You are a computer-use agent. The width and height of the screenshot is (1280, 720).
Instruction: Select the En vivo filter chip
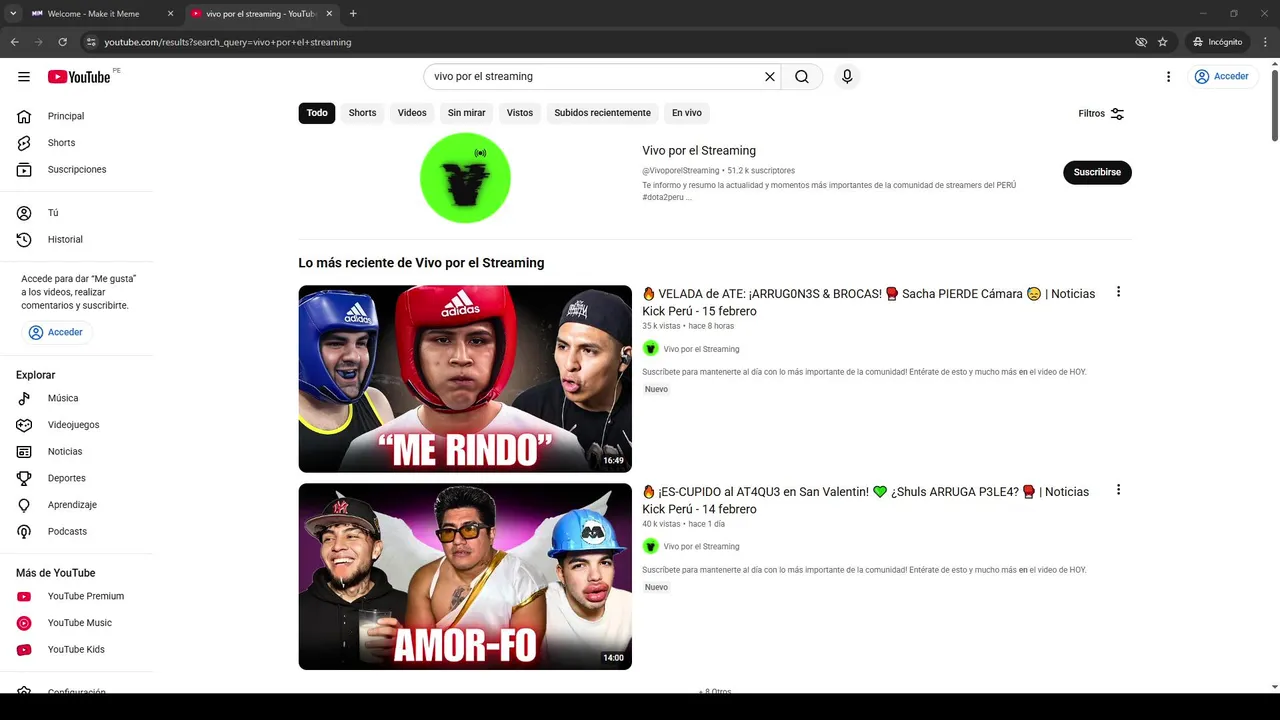click(686, 113)
